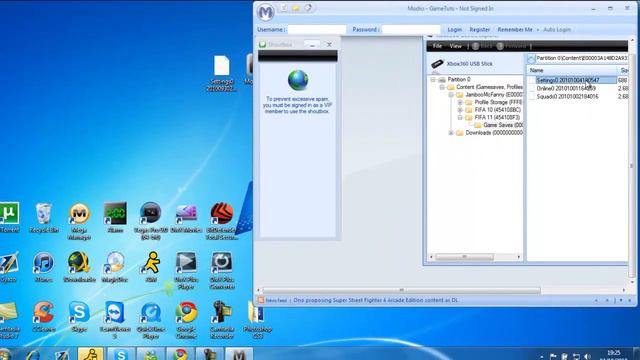This screenshot has width=640, height=360.
Task: Open the iTunes desktop shortcut
Action: [43, 267]
